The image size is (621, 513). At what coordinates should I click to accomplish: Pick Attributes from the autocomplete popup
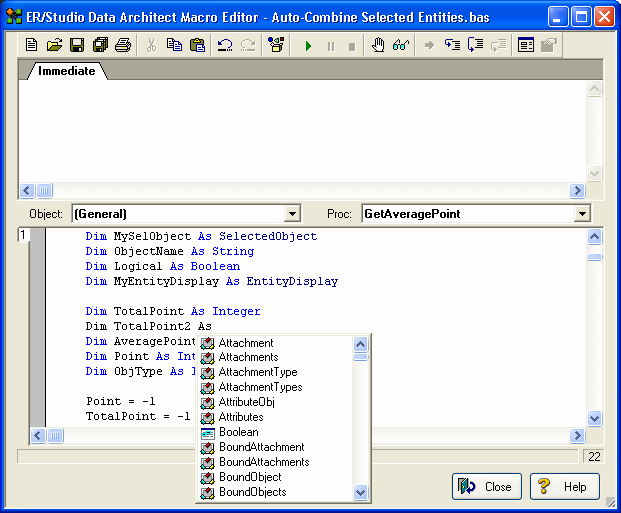point(276,417)
